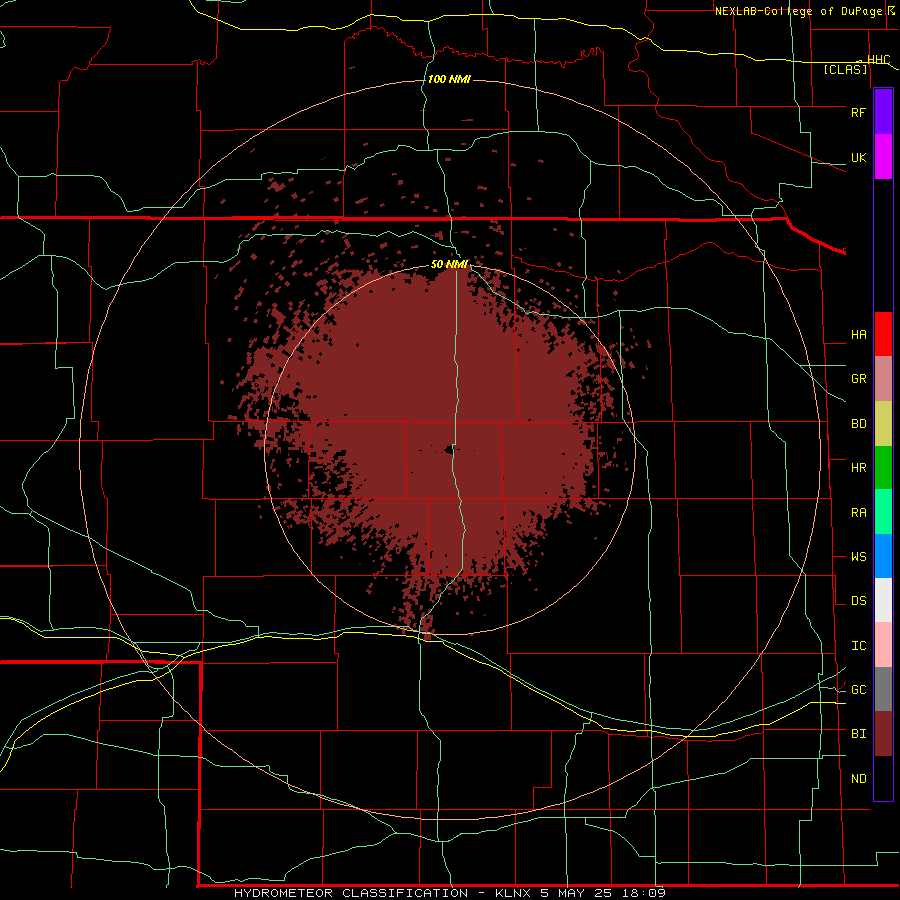Image resolution: width=900 pixels, height=900 pixels.
Task: Click the HHC product code label
Action: click(x=878, y=60)
